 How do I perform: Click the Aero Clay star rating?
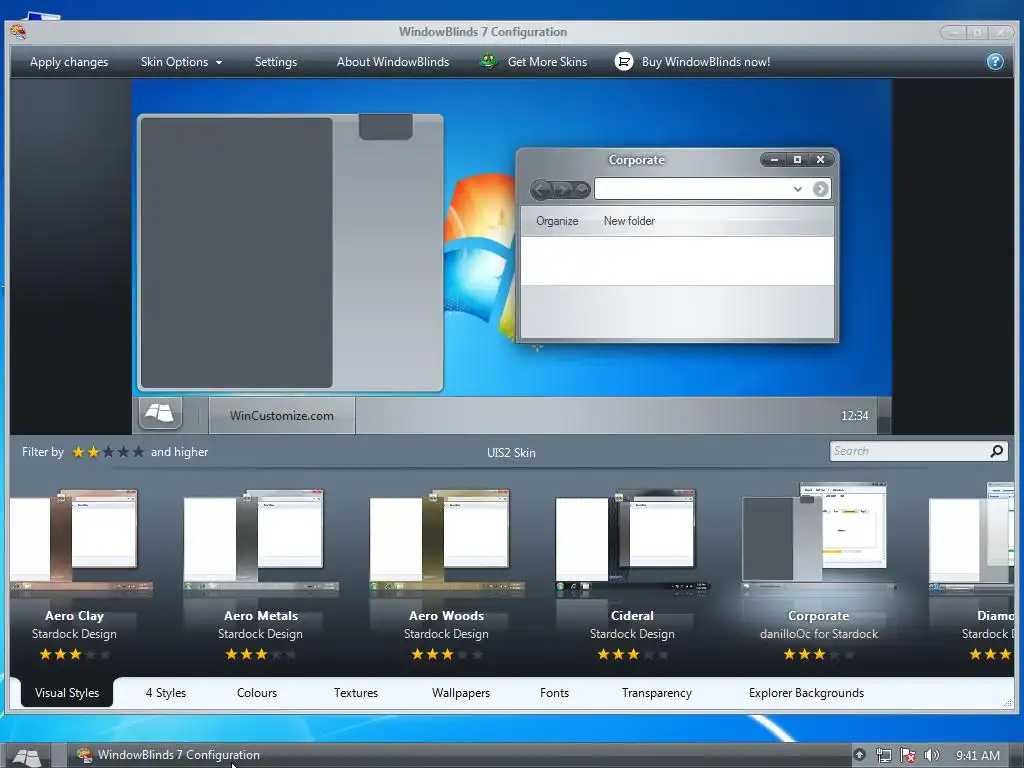pyautogui.click(x=74, y=654)
